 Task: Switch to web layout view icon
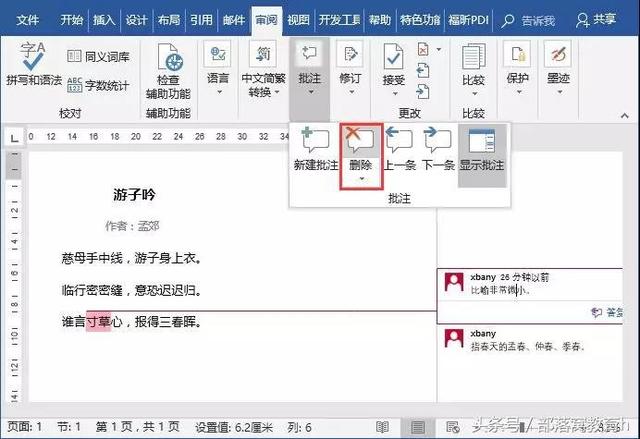[453, 427]
